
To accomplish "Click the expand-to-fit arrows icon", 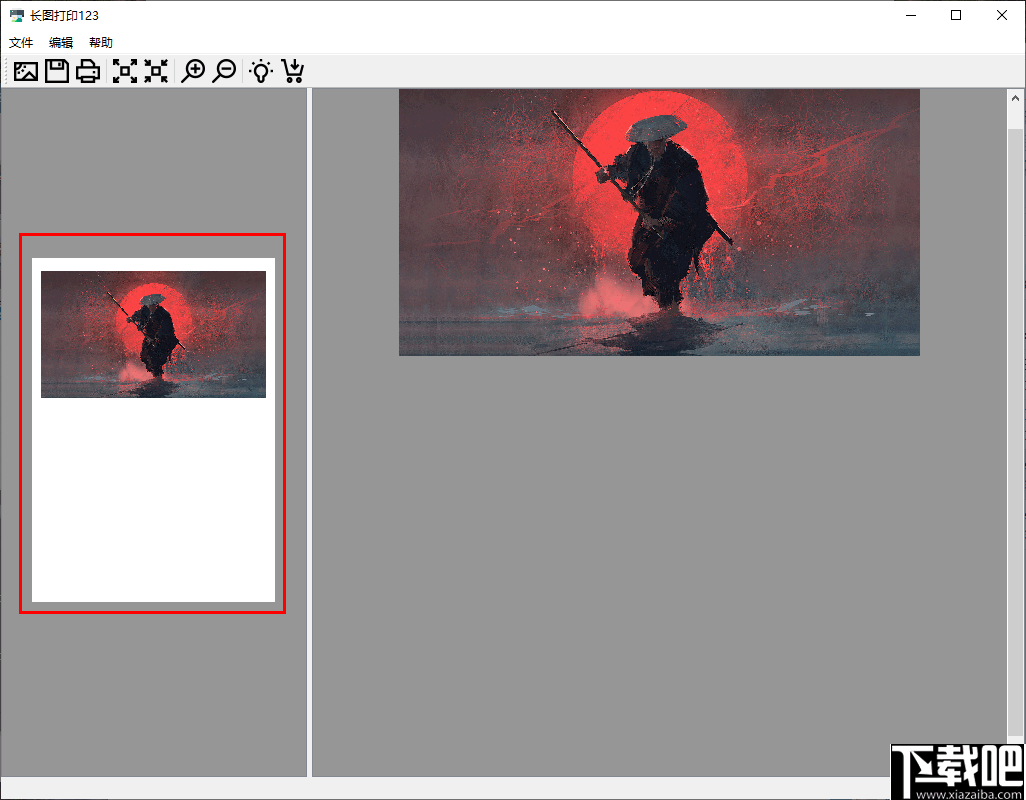I will (x=125, y=71).
